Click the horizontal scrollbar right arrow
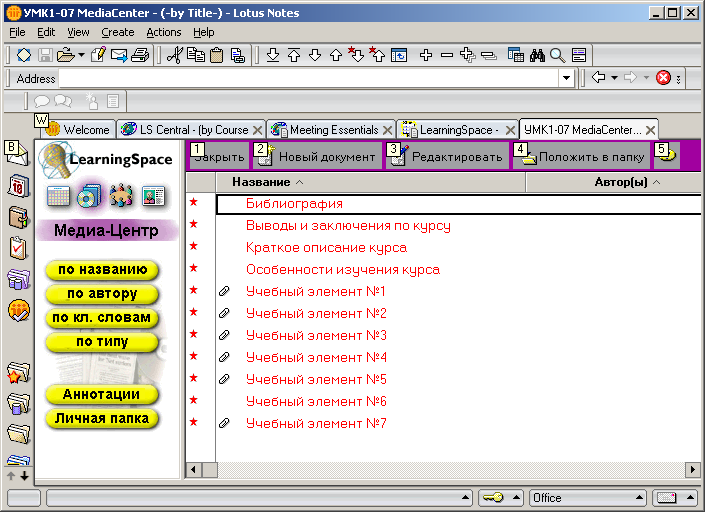The image size is (705, 512). point(693,470)
